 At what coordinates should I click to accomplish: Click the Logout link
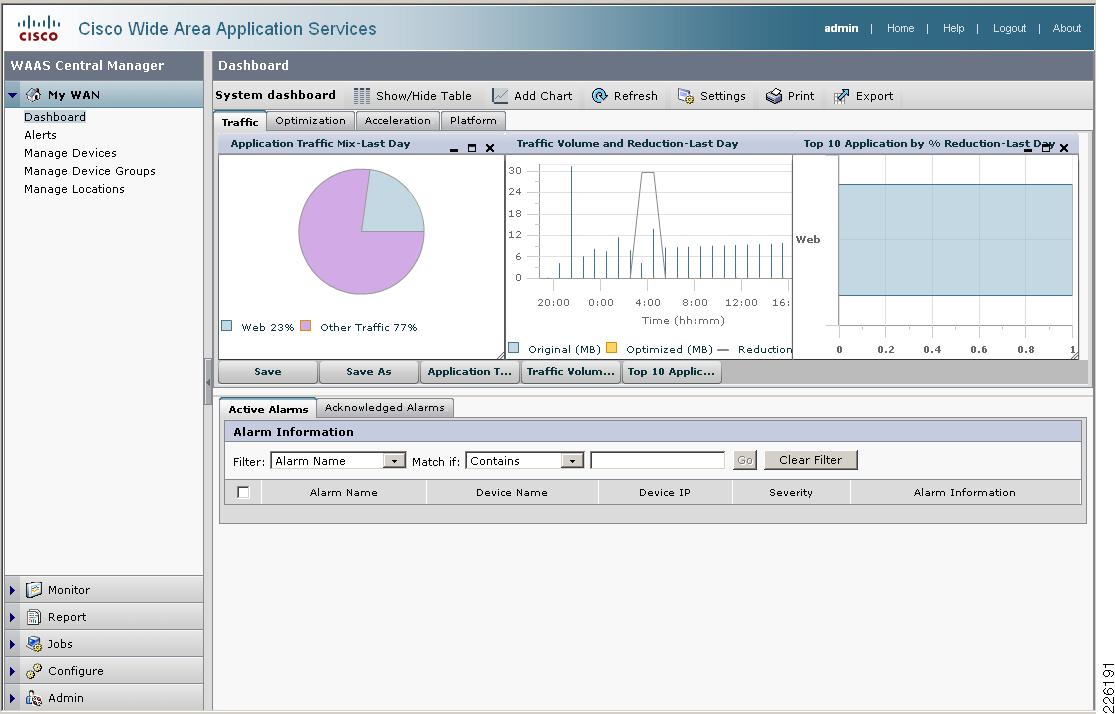pyautogui.click(x=1010, y=28)
